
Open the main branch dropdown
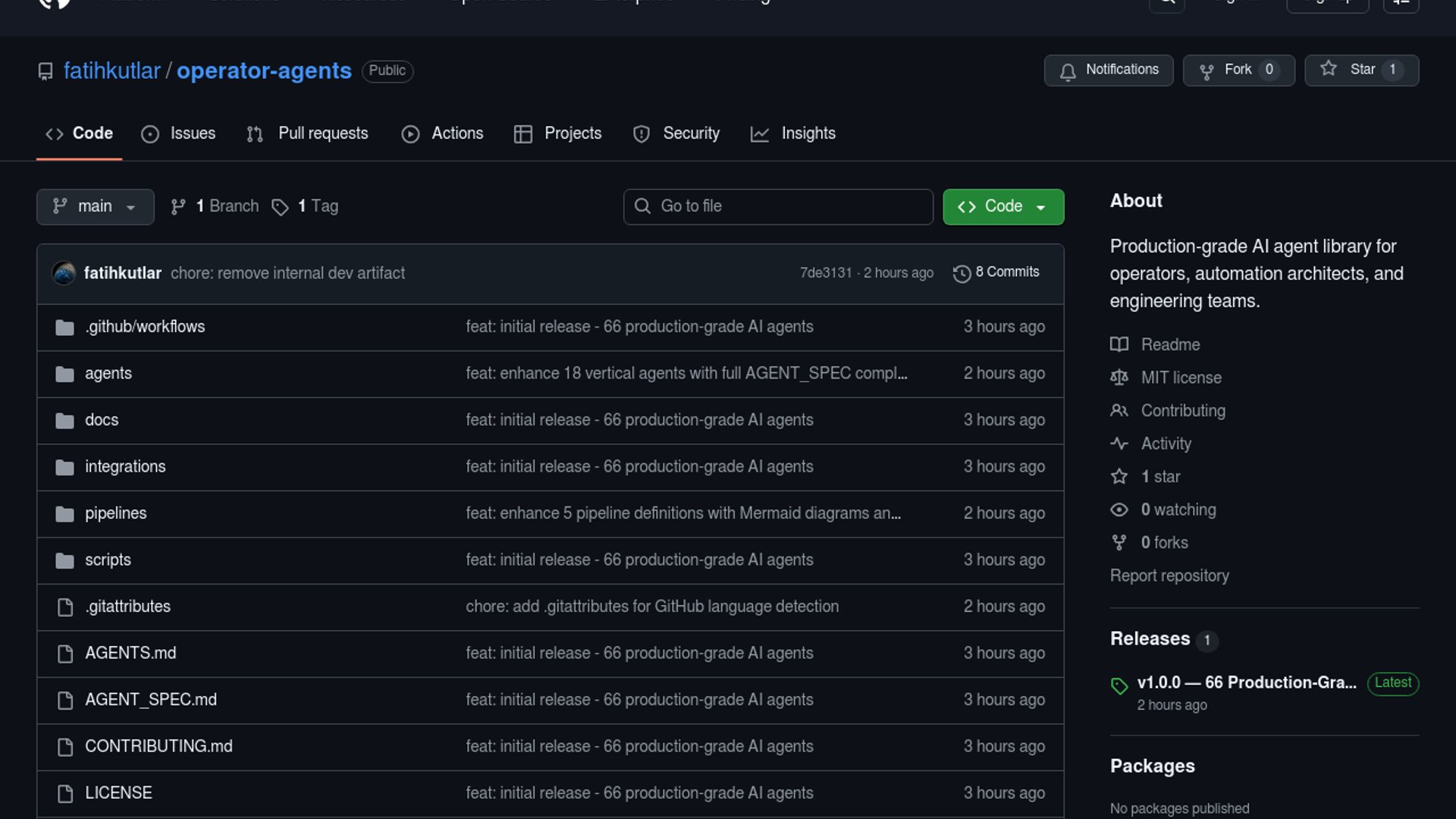coord(95,206)
